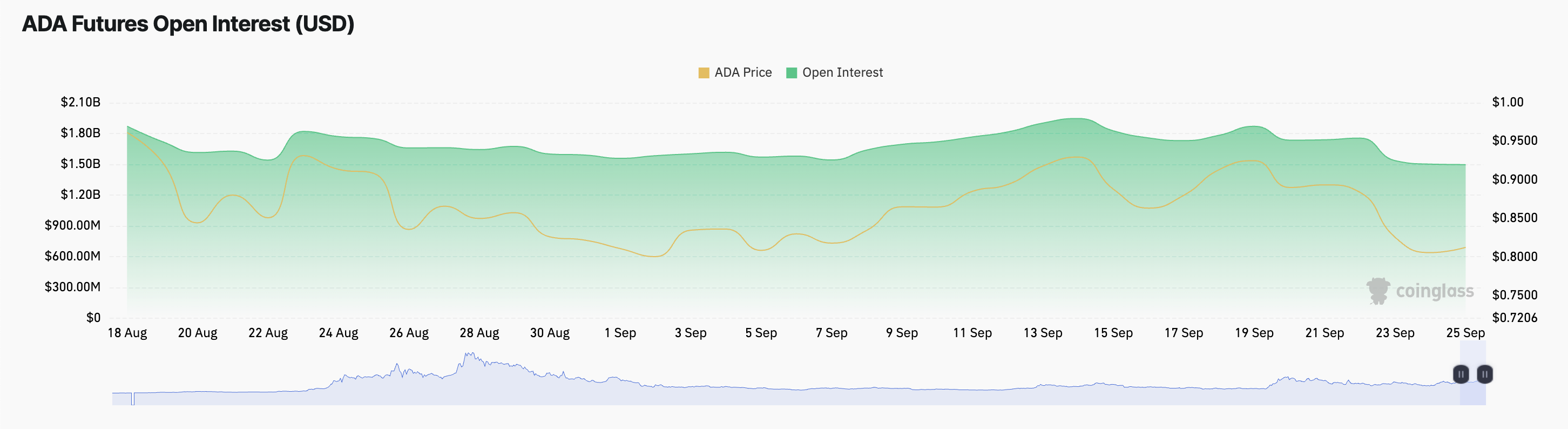
Task: Toggle the ADA Price series label
Action: tap(742, 72)
